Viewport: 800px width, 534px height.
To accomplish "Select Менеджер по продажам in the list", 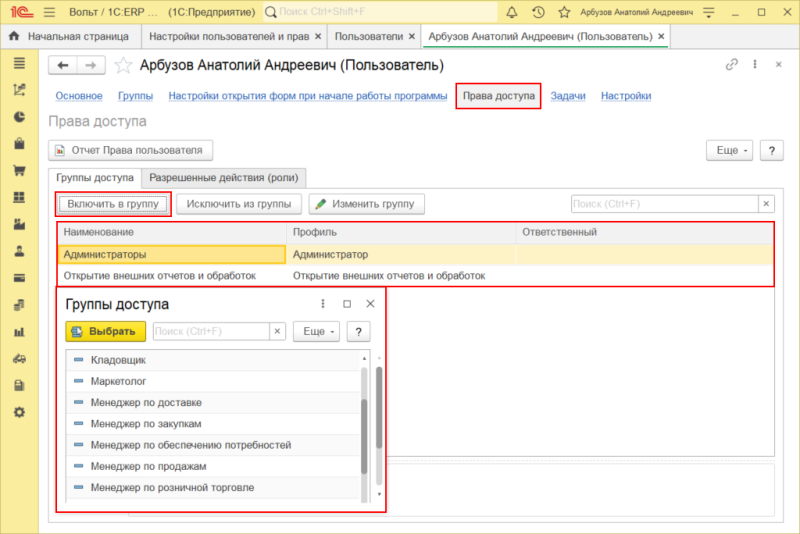I will [x=148, y=466].
